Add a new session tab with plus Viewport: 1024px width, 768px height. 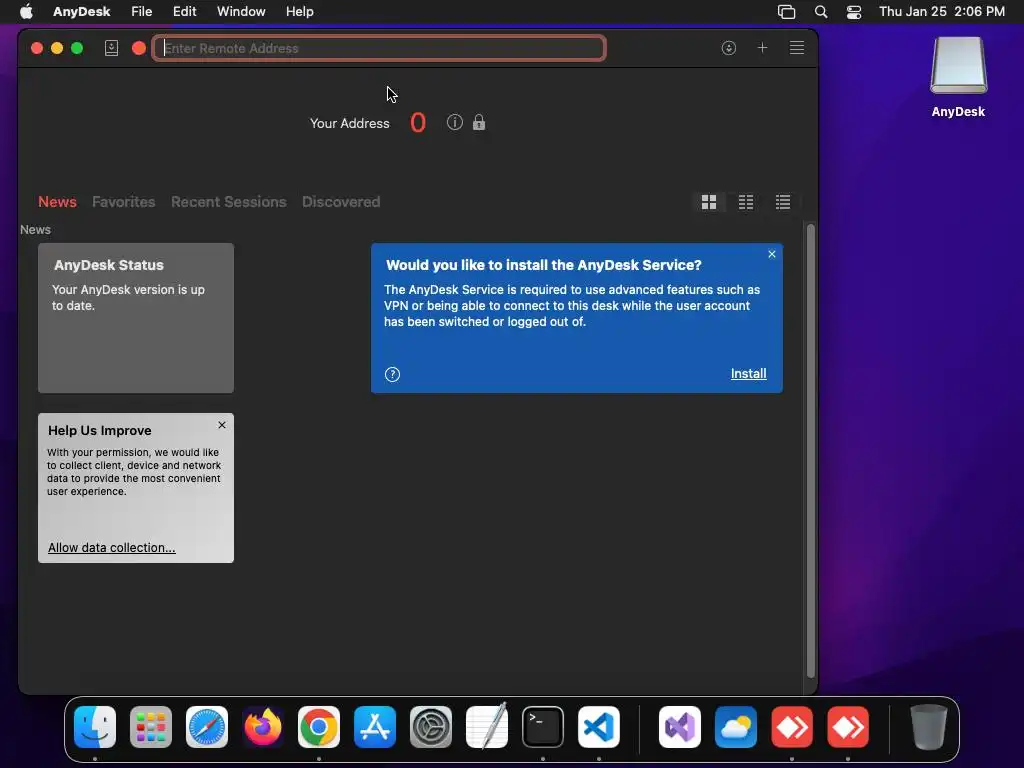[762, 48]
